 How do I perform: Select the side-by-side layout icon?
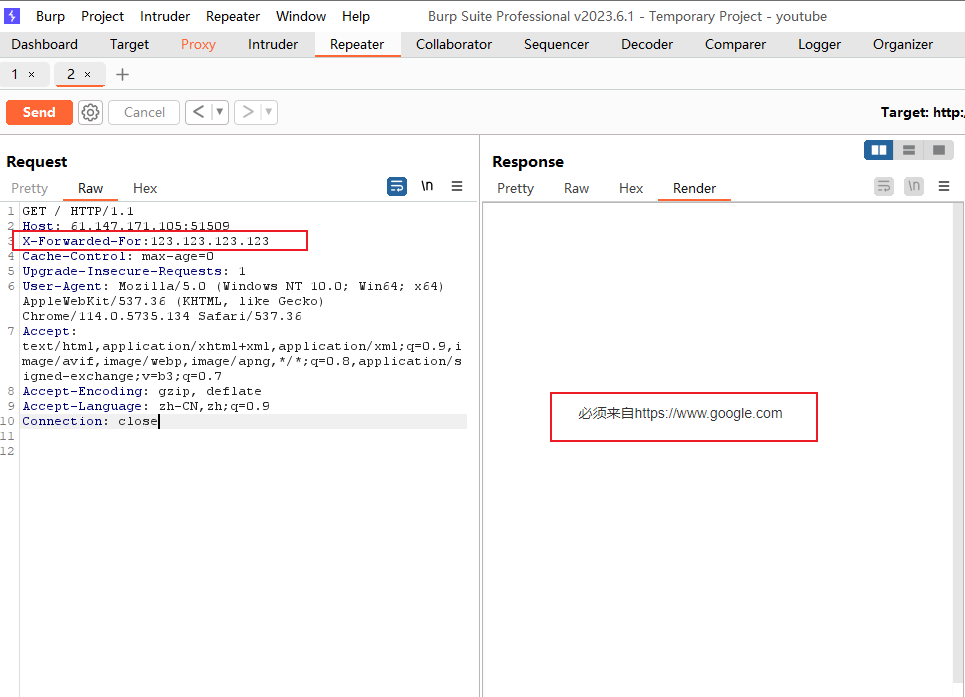[878, 149]
